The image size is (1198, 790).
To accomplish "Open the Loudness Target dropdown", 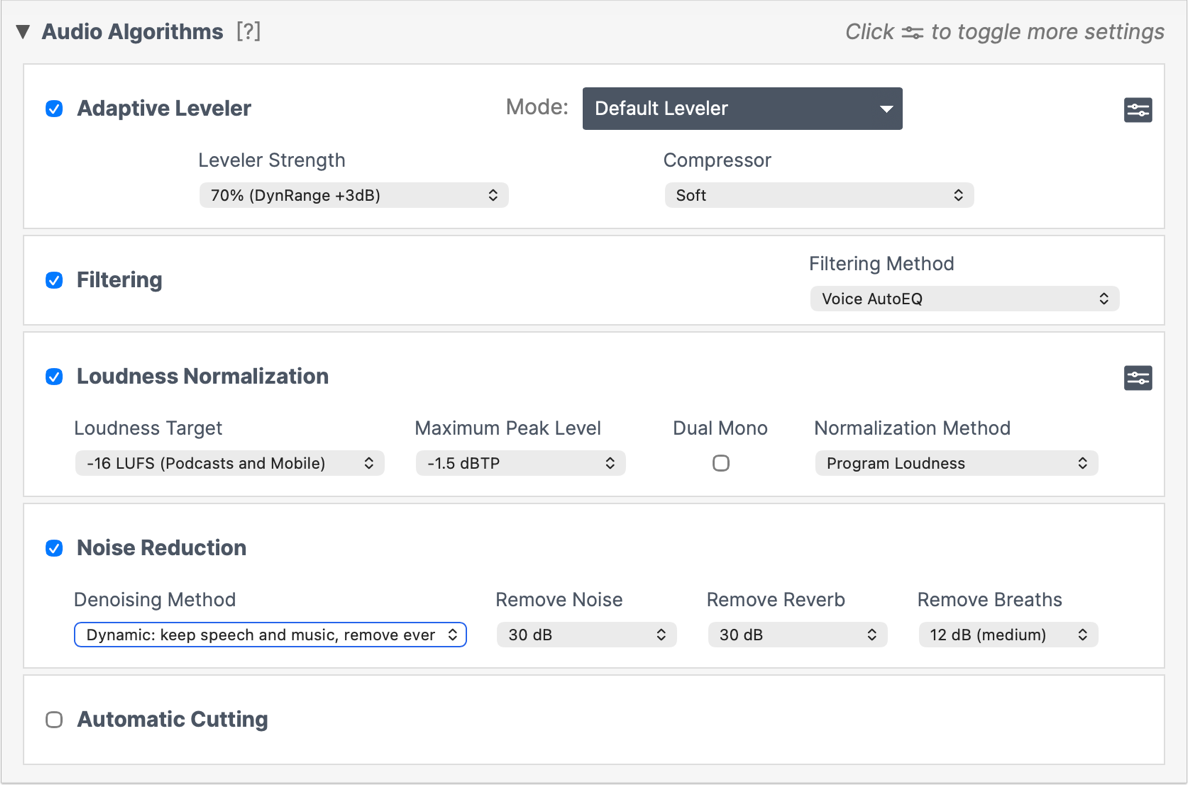I will [x=229, y=464].
